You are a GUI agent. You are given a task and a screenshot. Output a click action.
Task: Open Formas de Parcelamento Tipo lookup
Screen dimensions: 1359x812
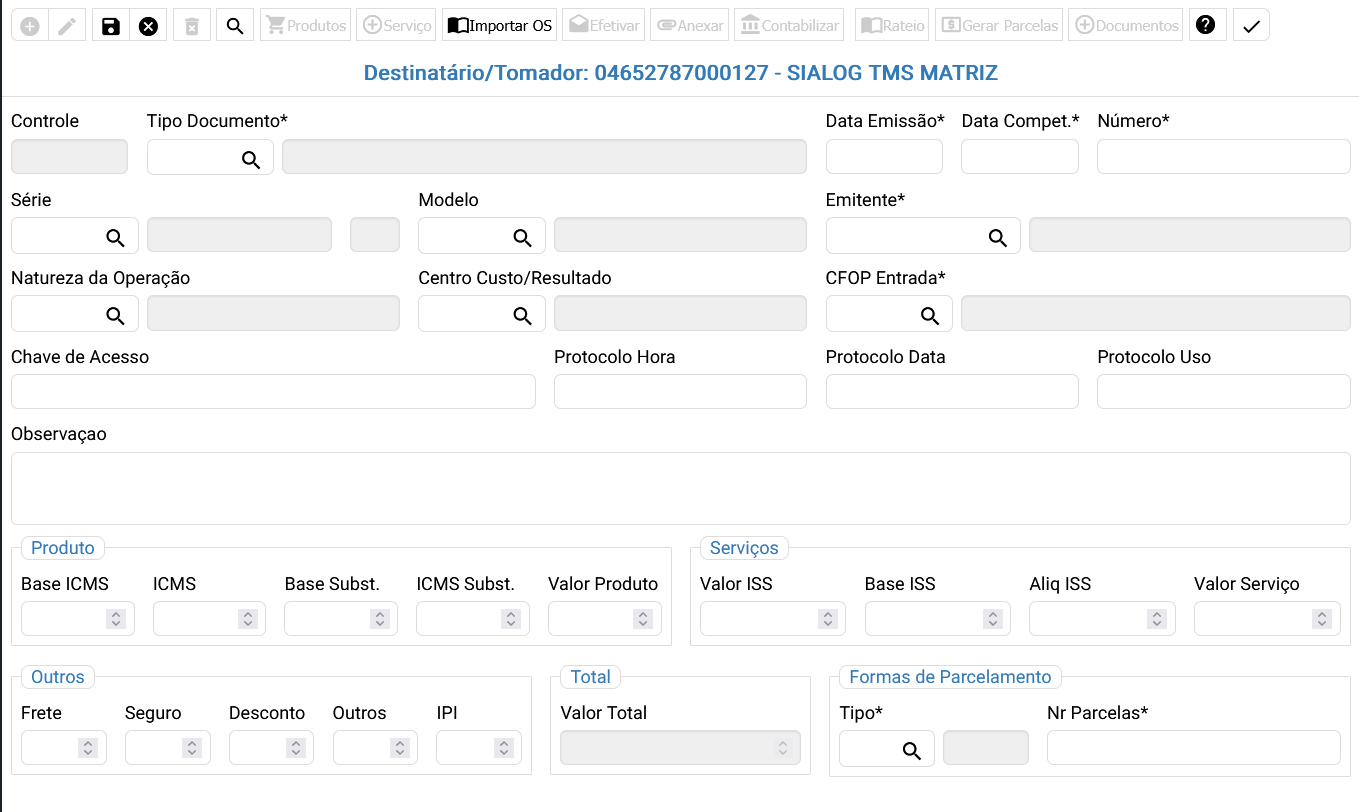(x=911, y=750)
